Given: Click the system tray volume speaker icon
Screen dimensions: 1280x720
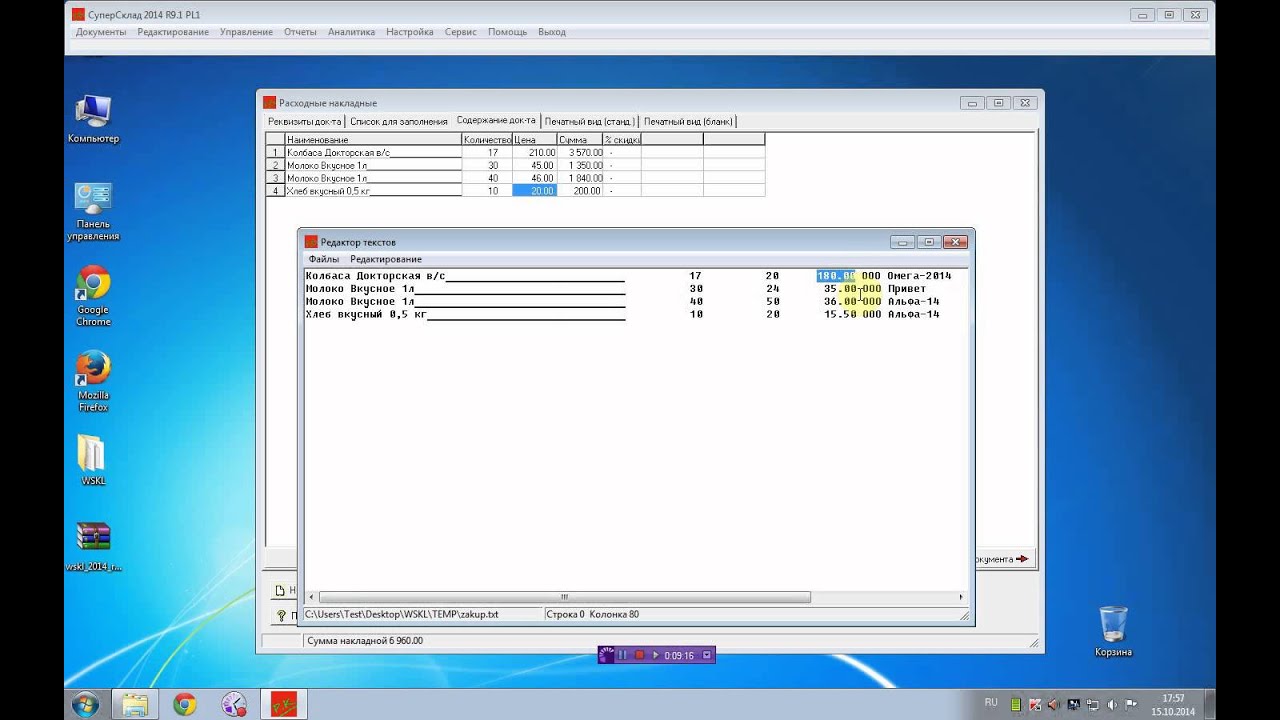Looking at the screenshot, I should (x=1112, y=704).
